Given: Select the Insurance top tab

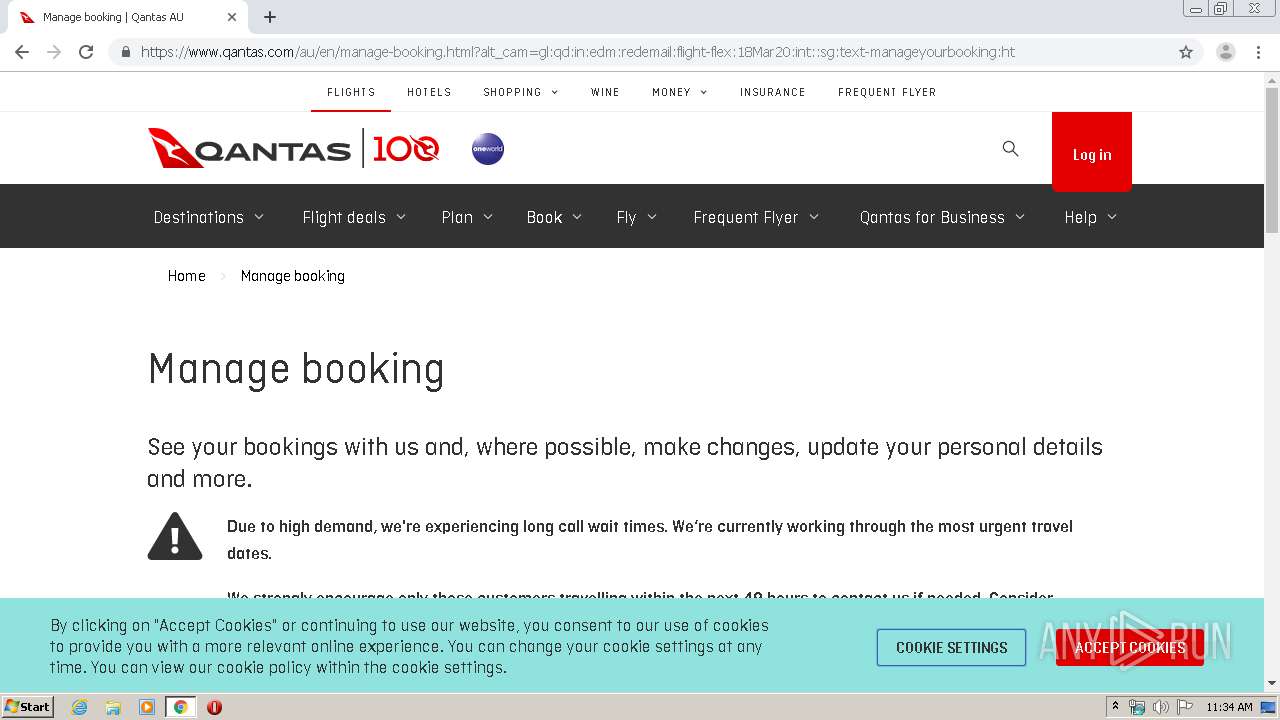Looking at the screenshot, I should coord(772,92).
